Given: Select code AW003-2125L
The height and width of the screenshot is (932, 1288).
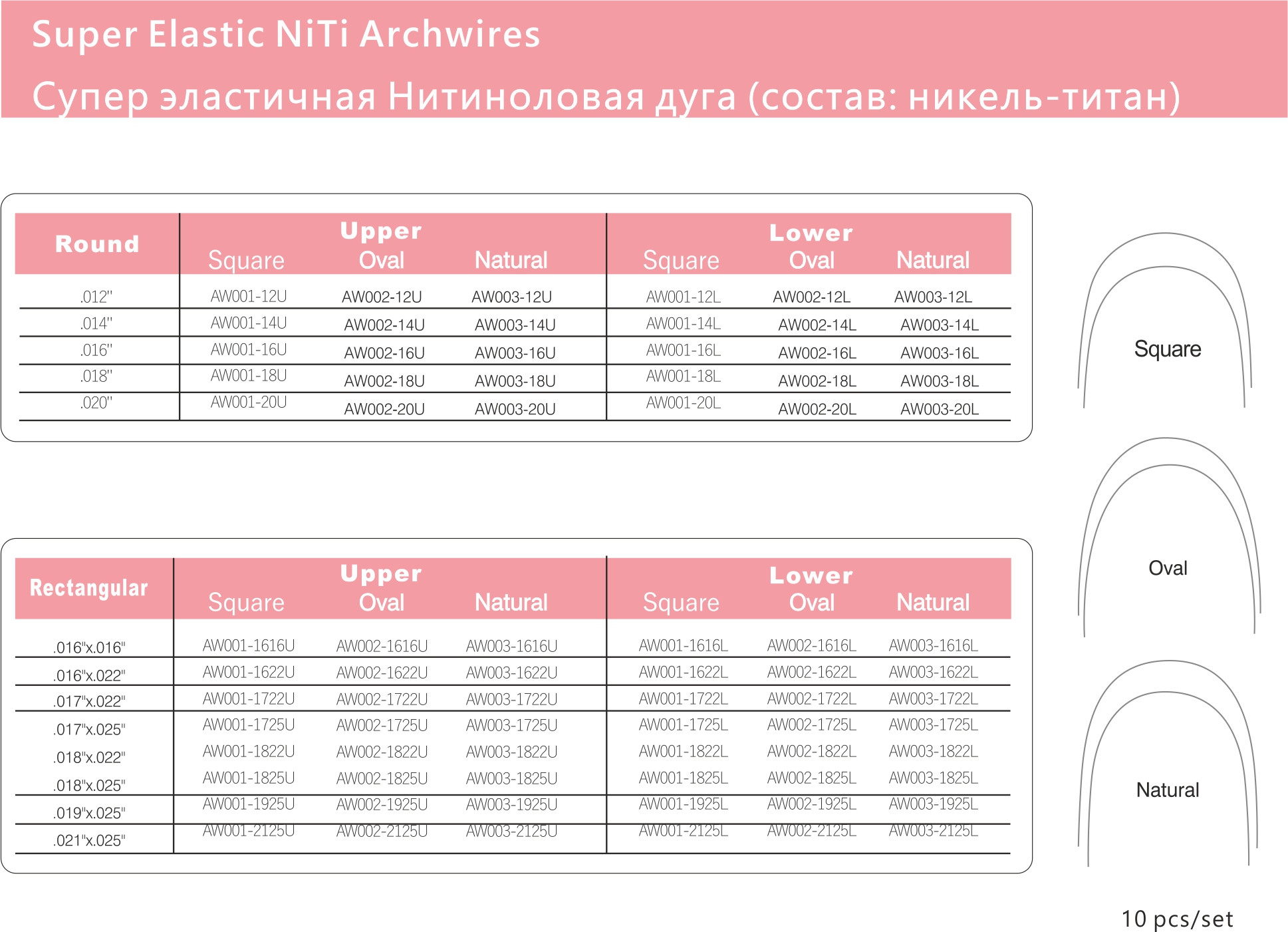Looking at the screenshot, I should click(x=934, y=830).
